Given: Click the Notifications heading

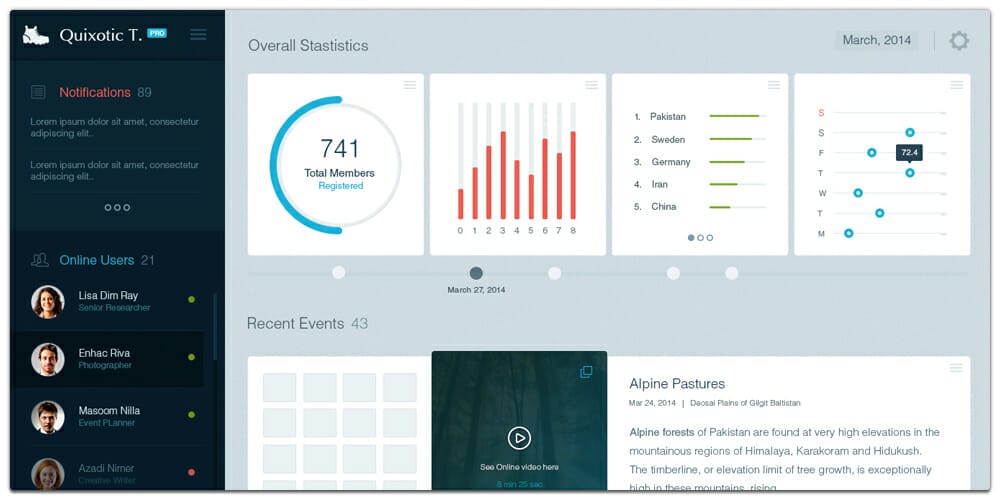Looking at the screenshot, I should pos(95,92).
